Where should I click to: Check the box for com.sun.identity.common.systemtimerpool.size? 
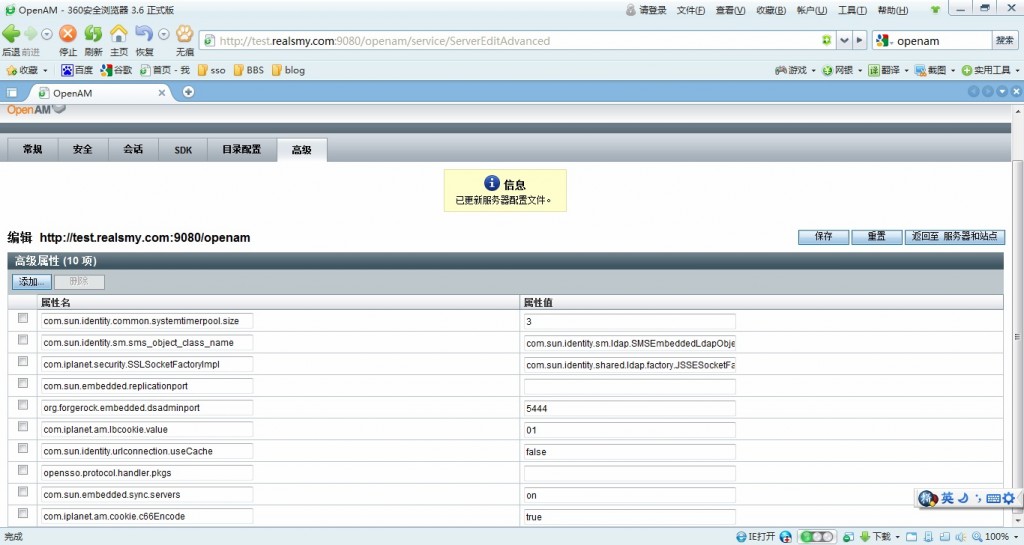pos(23,318)
